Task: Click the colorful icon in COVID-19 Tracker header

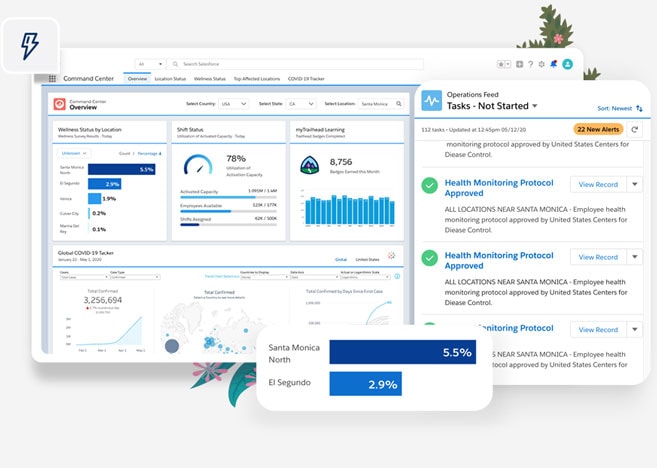Action: tap(391, 255)
